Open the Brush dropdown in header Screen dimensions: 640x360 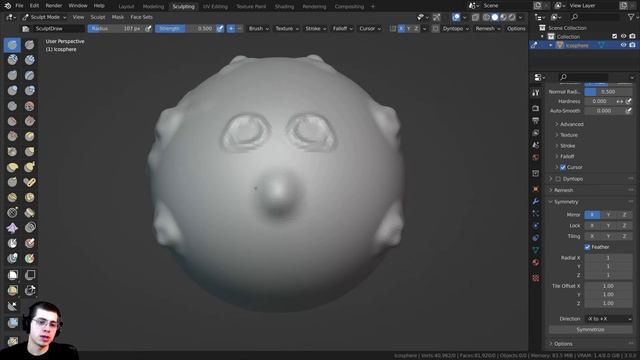pos(259,29)
